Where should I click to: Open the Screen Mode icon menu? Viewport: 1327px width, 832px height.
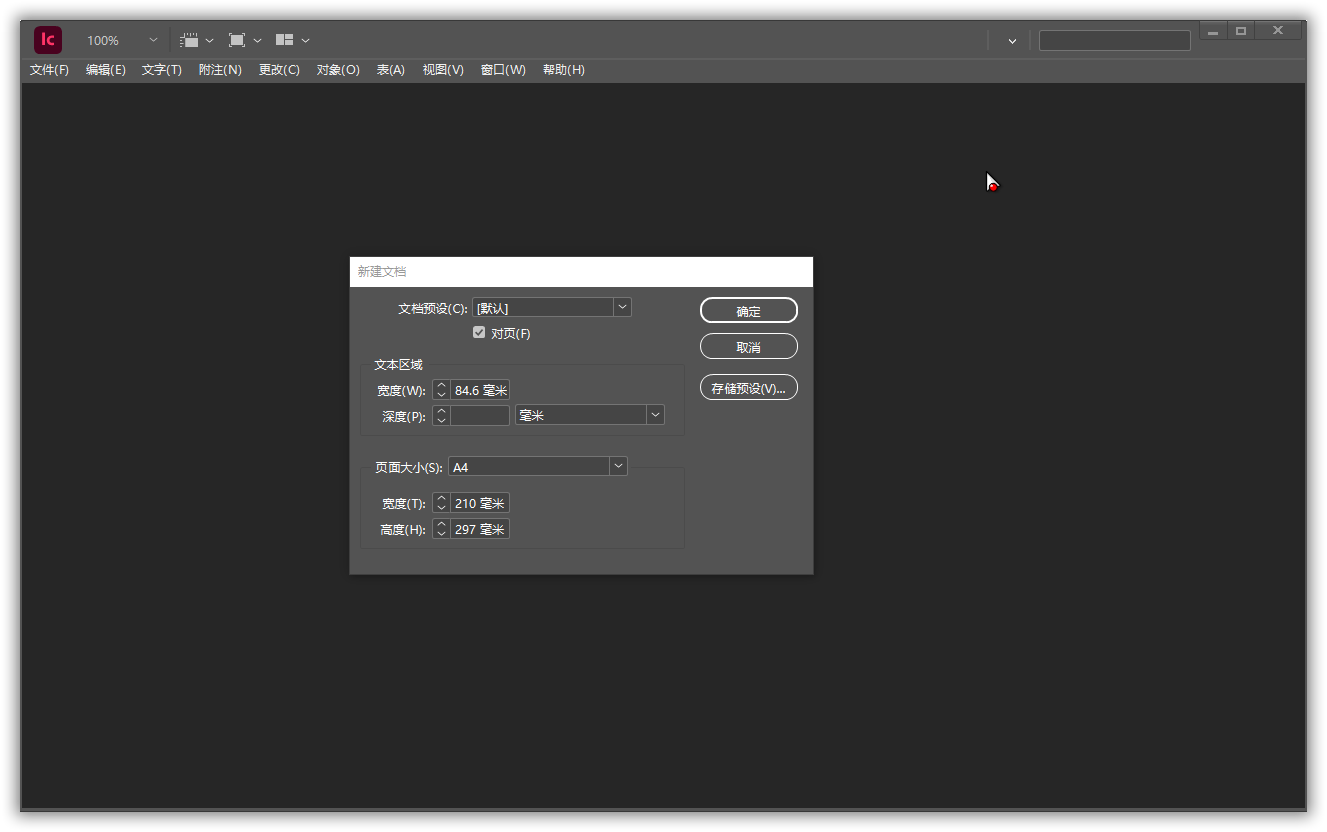pyautogui.click(x=244, y=40)
